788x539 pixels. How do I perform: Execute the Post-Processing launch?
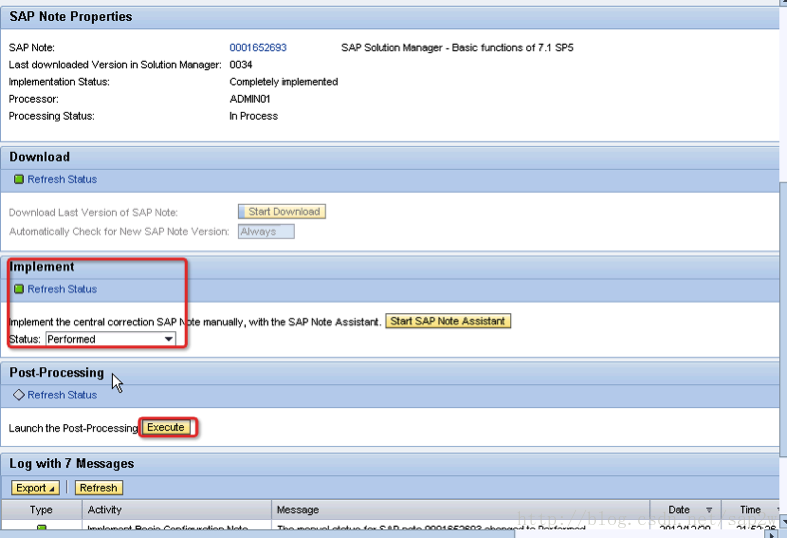(x=166, y=427)
